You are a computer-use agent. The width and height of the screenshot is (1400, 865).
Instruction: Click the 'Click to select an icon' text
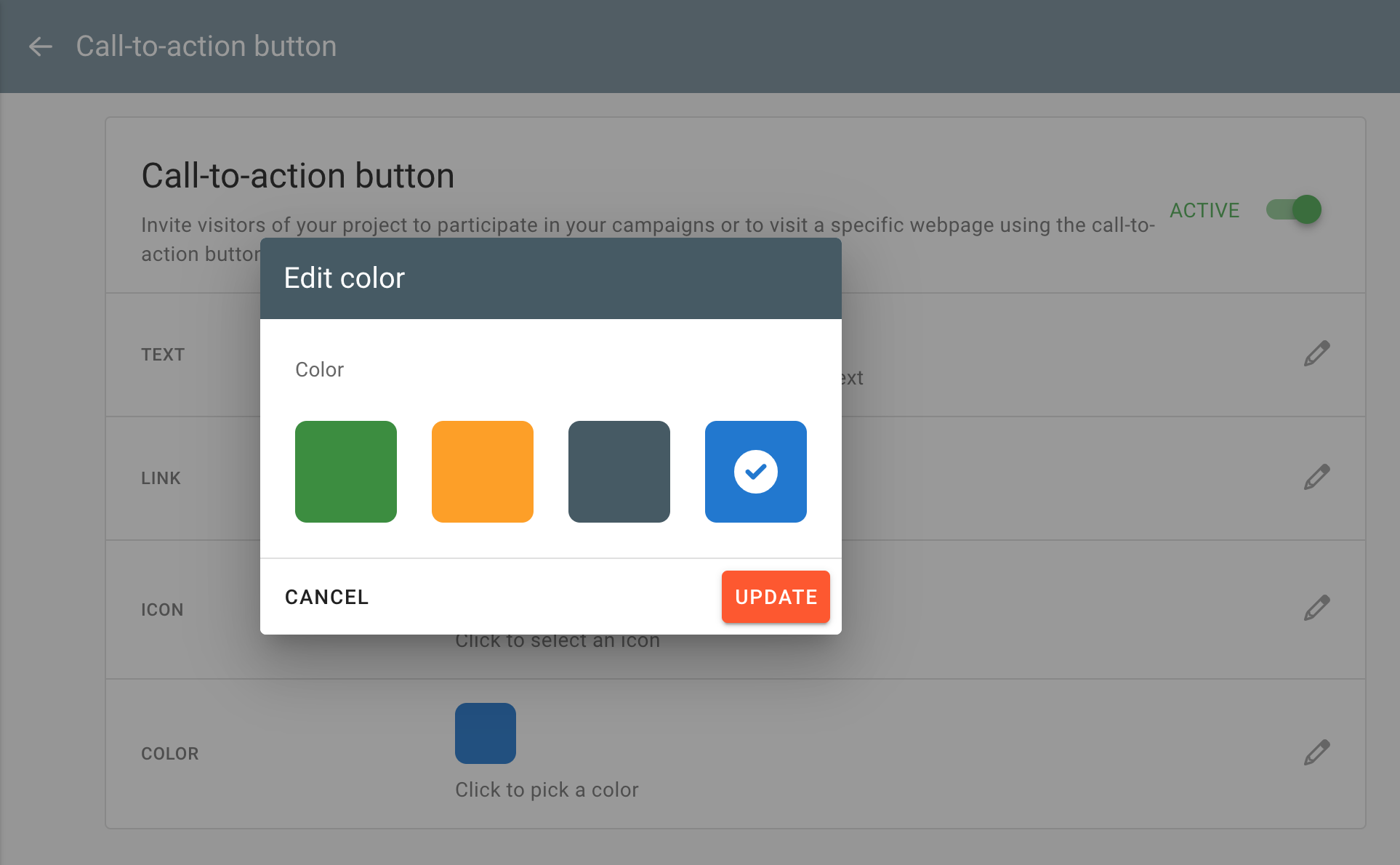click(558, 642)
